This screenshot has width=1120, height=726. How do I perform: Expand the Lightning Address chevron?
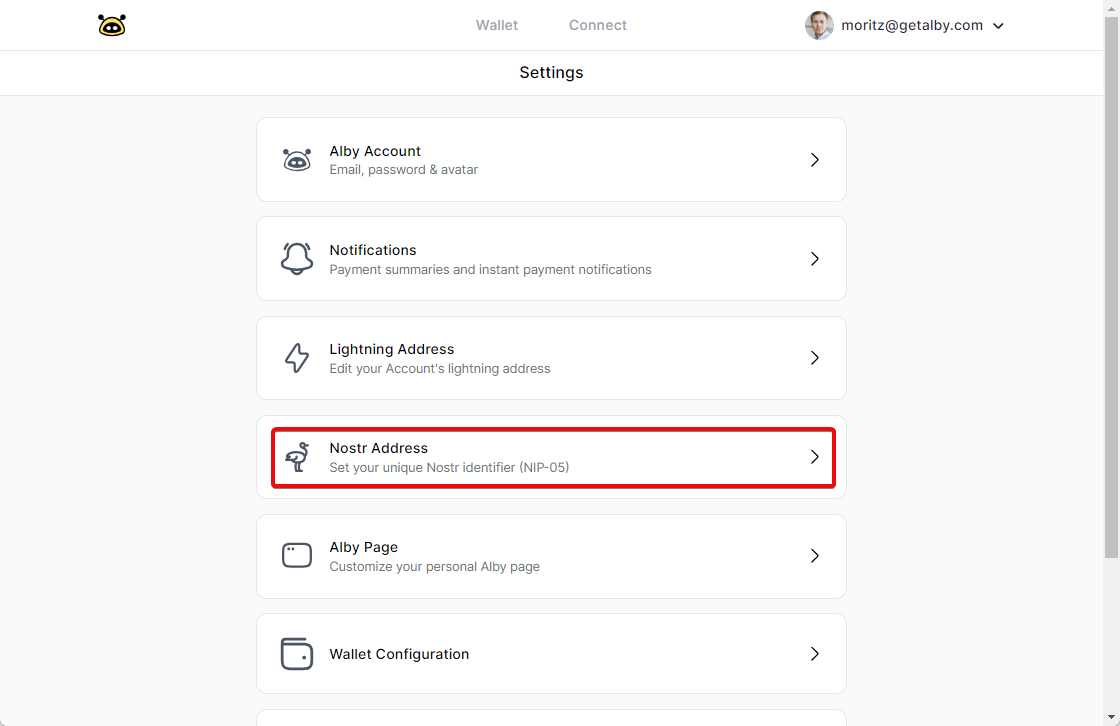tap(815, 358)
